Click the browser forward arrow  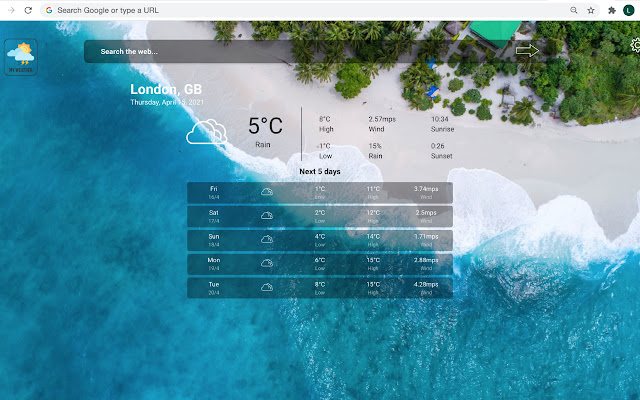pos(11,10)
